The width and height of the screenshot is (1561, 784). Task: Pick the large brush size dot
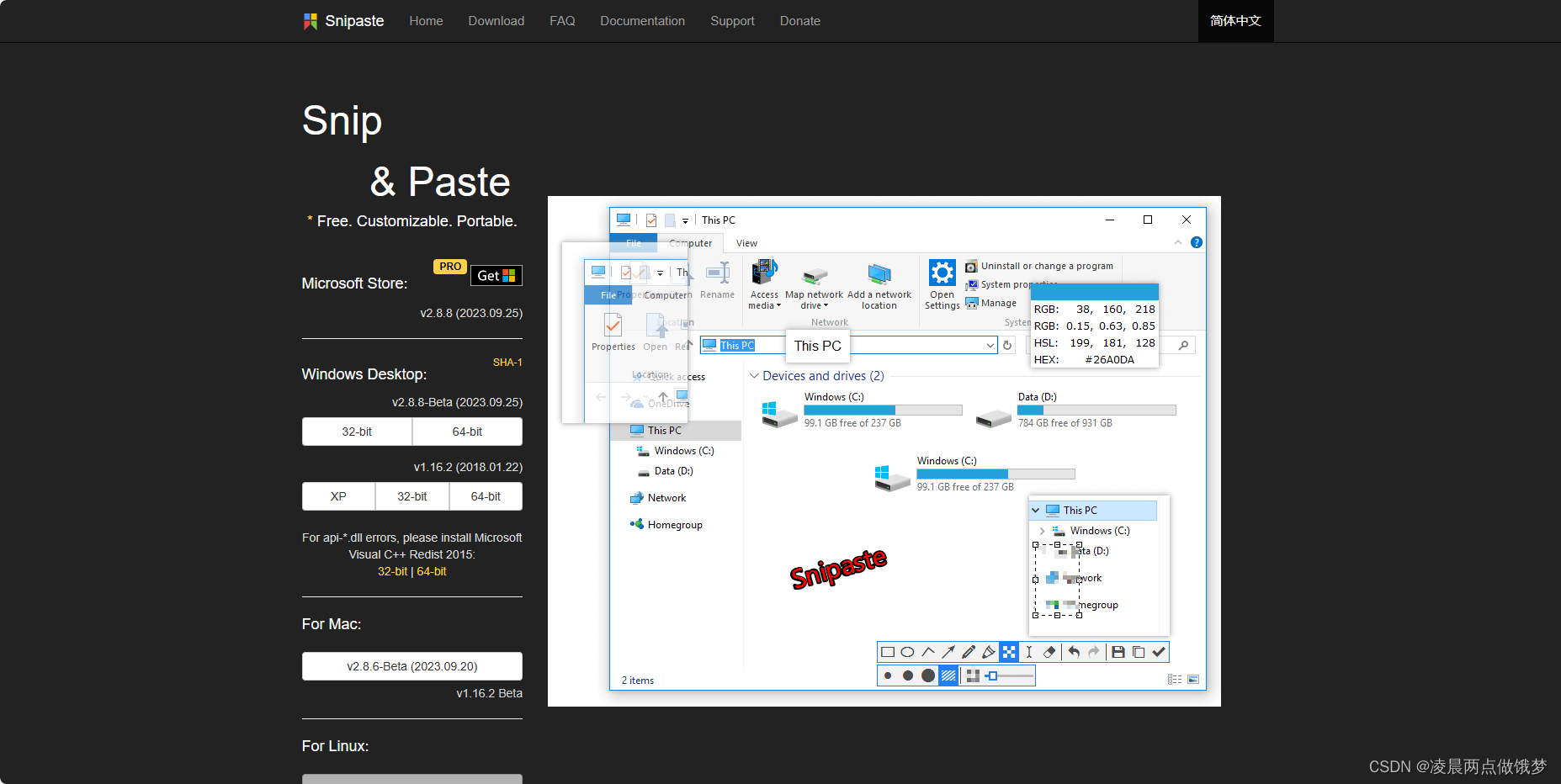click(x=928, y=675)
